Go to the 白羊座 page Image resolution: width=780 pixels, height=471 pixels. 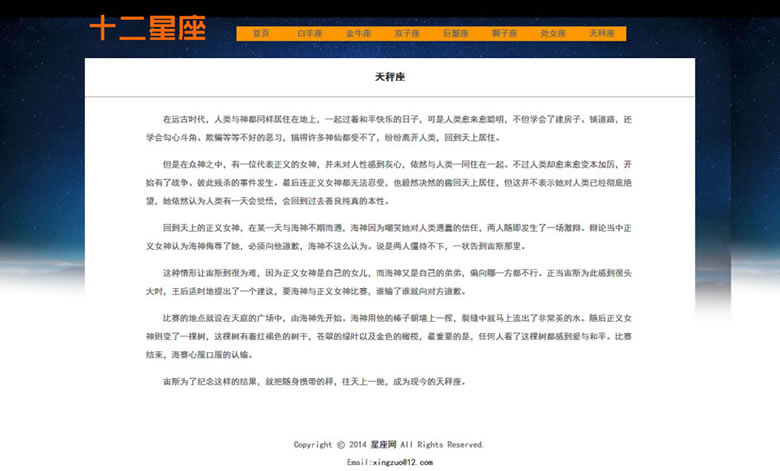click(310, 33)
